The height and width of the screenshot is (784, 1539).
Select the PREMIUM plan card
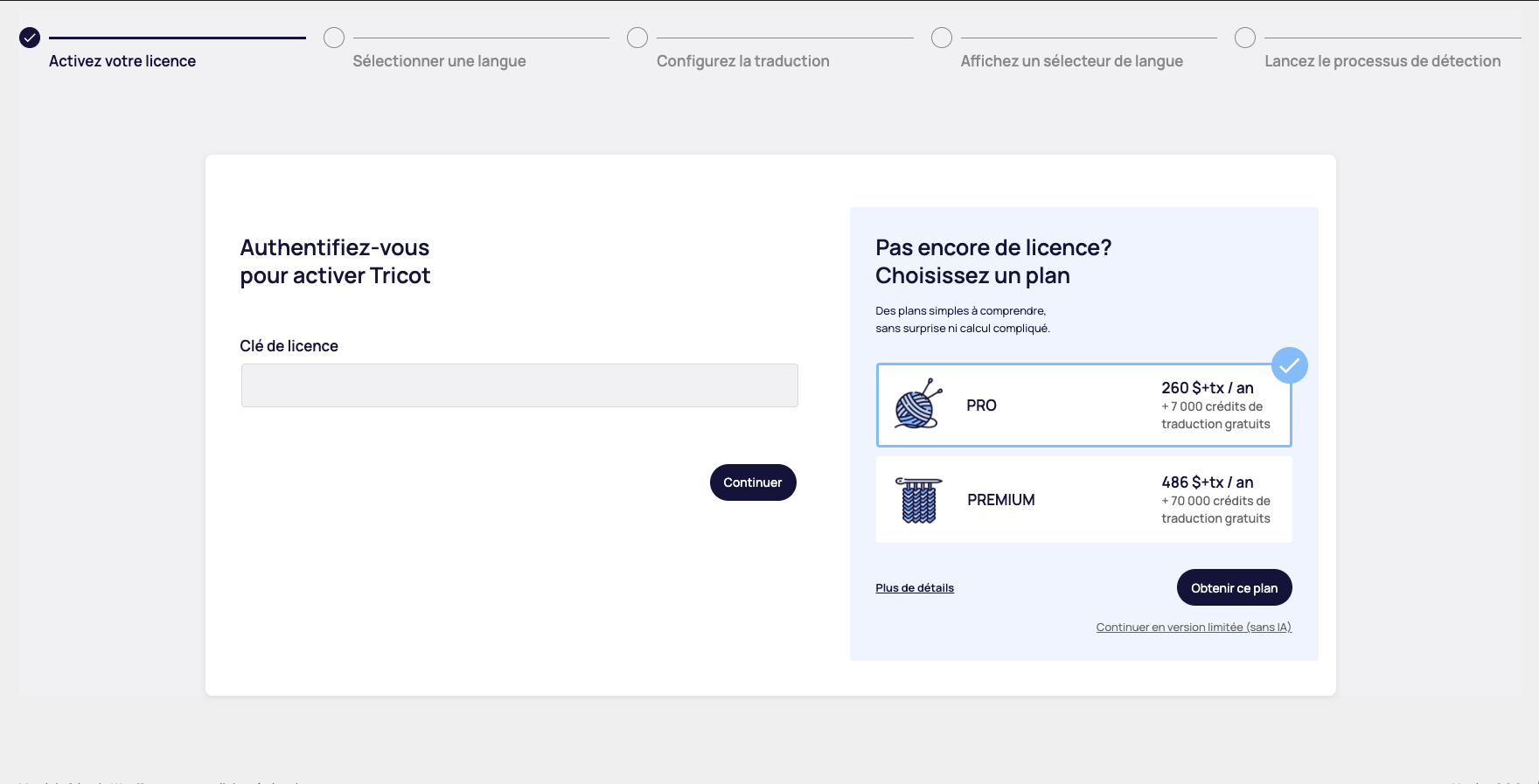point(1083,500)
